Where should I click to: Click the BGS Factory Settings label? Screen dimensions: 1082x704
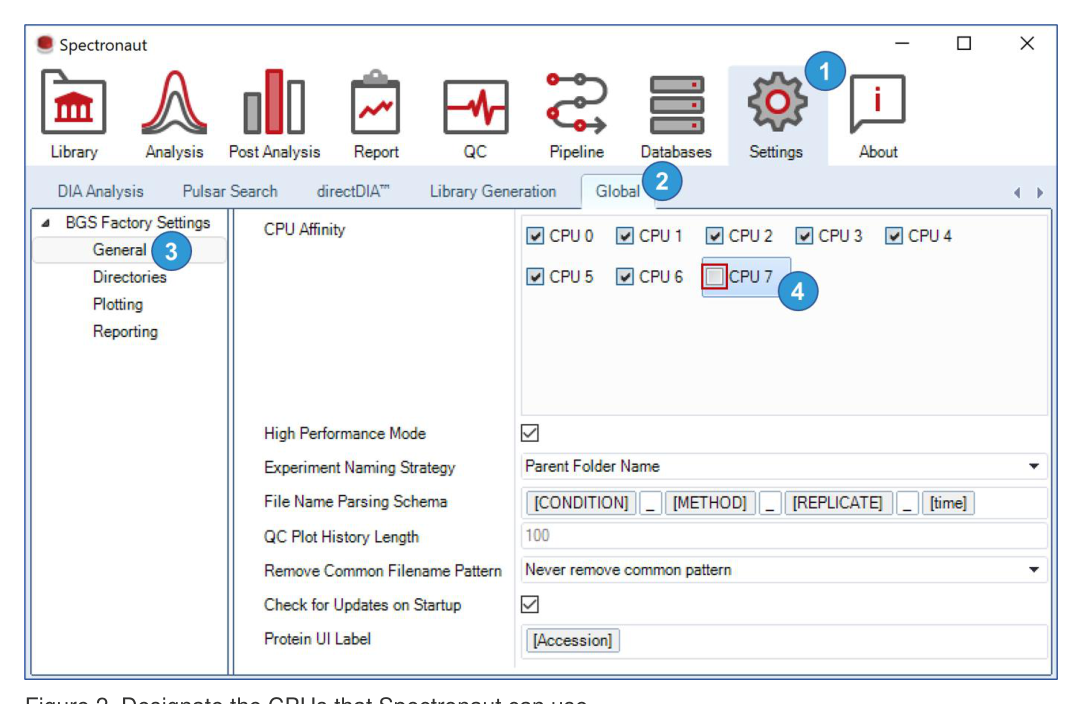tap(138, 223)
